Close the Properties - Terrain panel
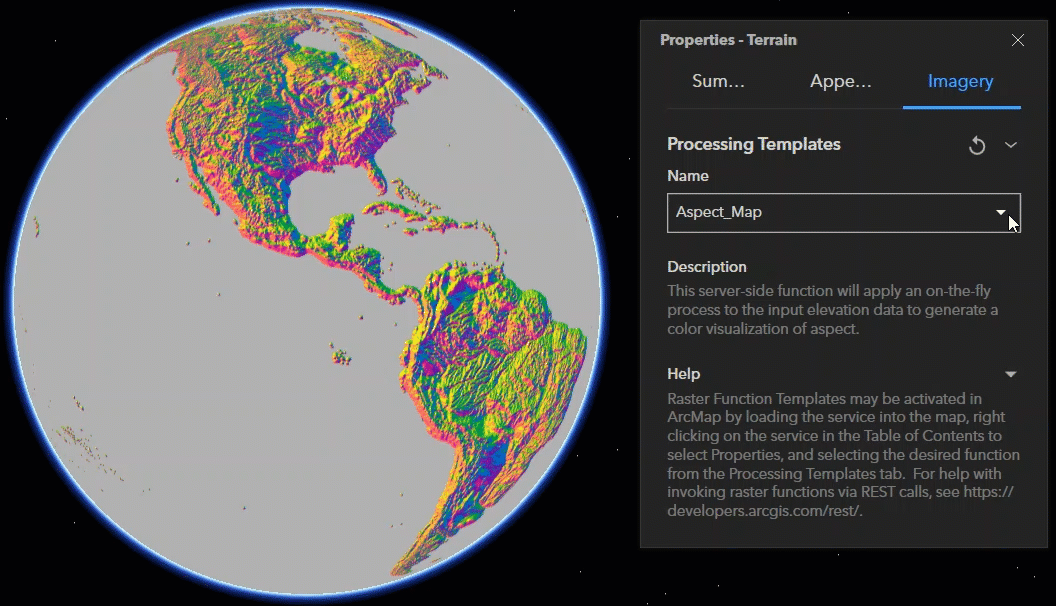Viewport: 1056px width, 606px height. [x=1018, y=40]
